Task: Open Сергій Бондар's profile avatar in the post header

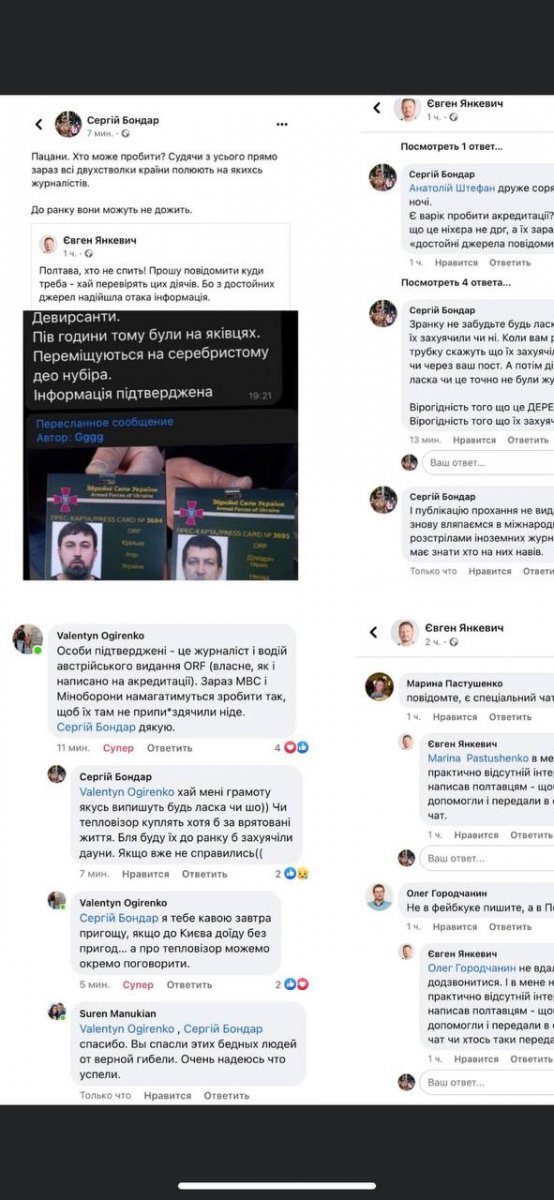Action: point(68,124)
